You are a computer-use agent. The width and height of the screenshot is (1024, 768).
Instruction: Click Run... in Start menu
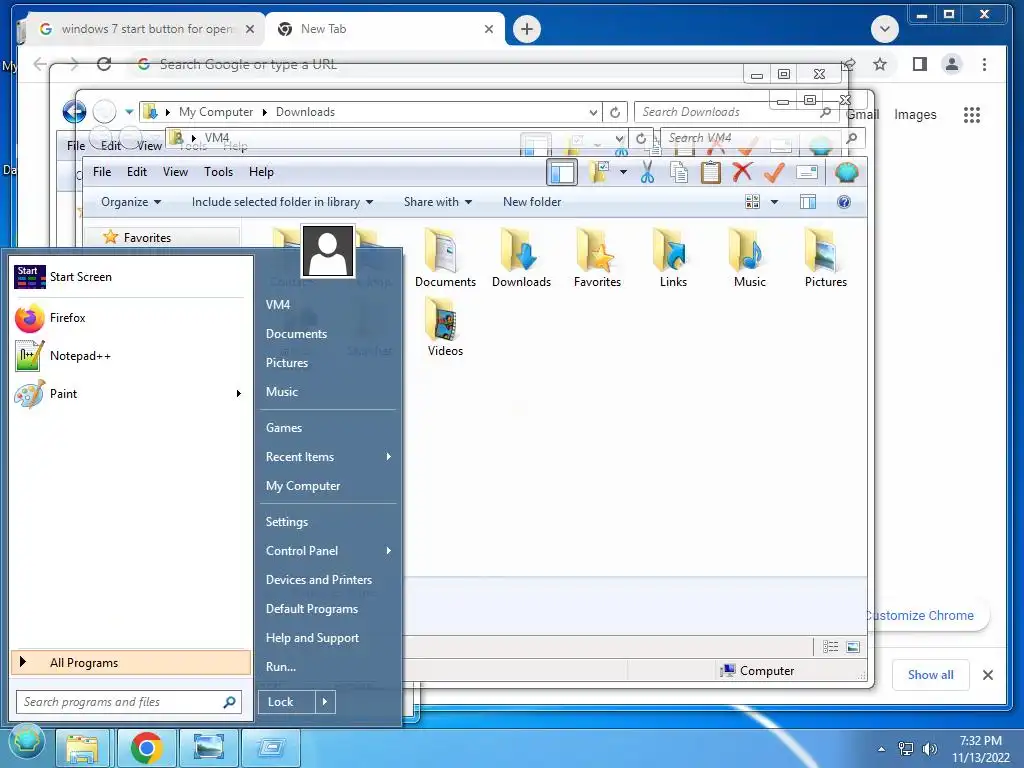pyautogui.click(x=281, y=667)
